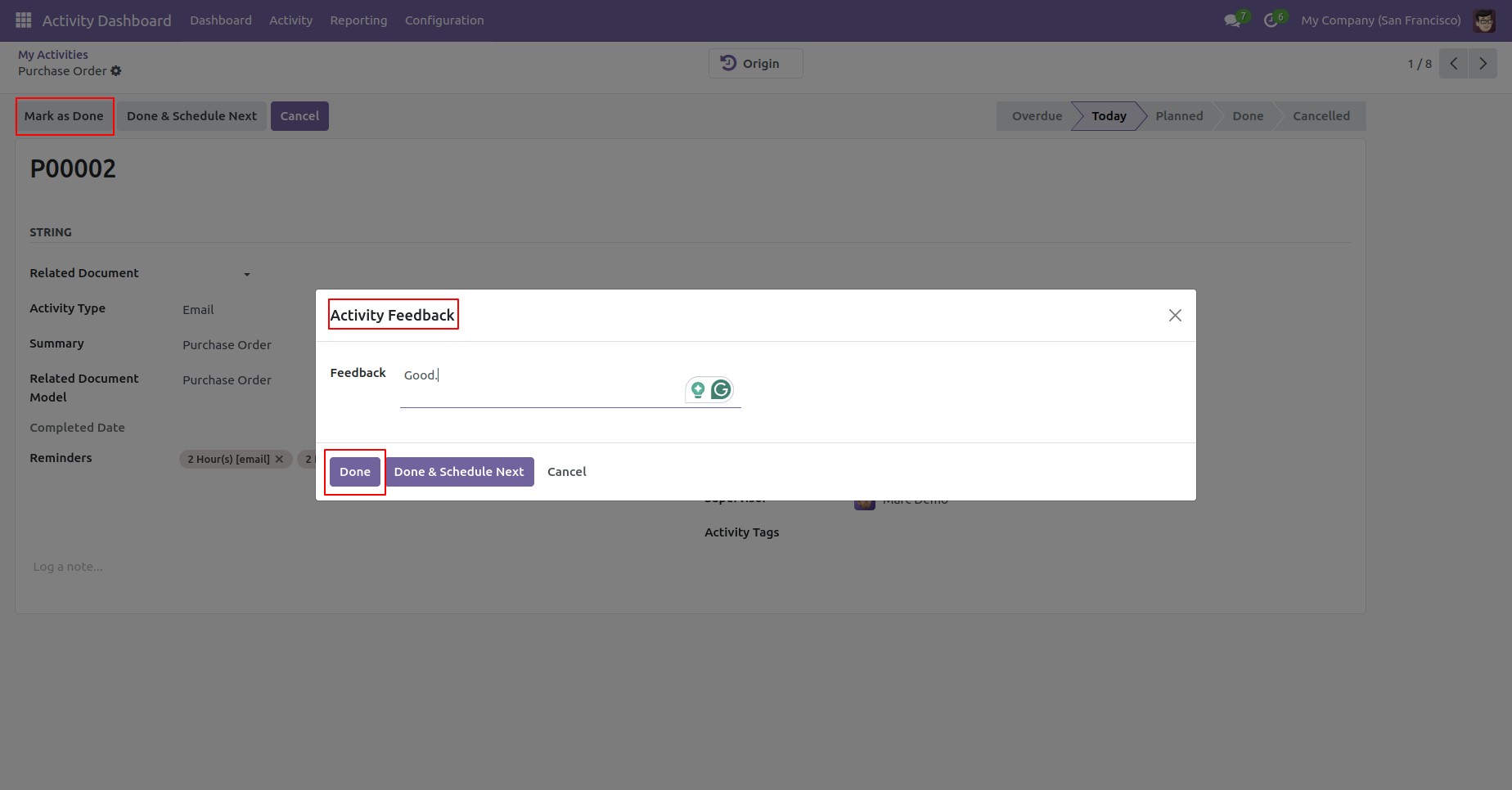Click the gear icon beside Purchase Order
This screenshot has height=790, width=1512.
(116, 71)
